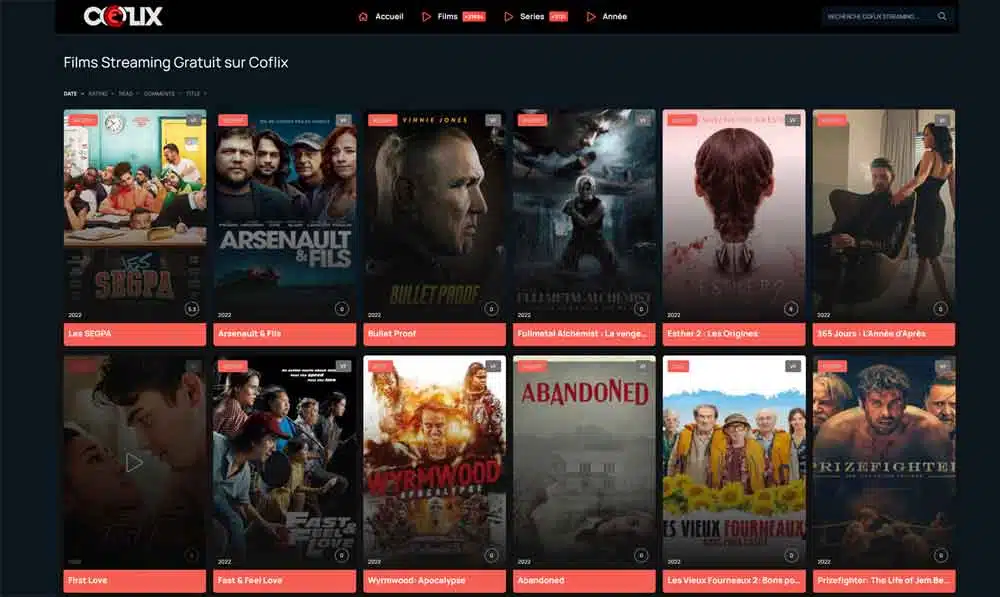Click the play icon on First Love poster

[x=134, y=462]
